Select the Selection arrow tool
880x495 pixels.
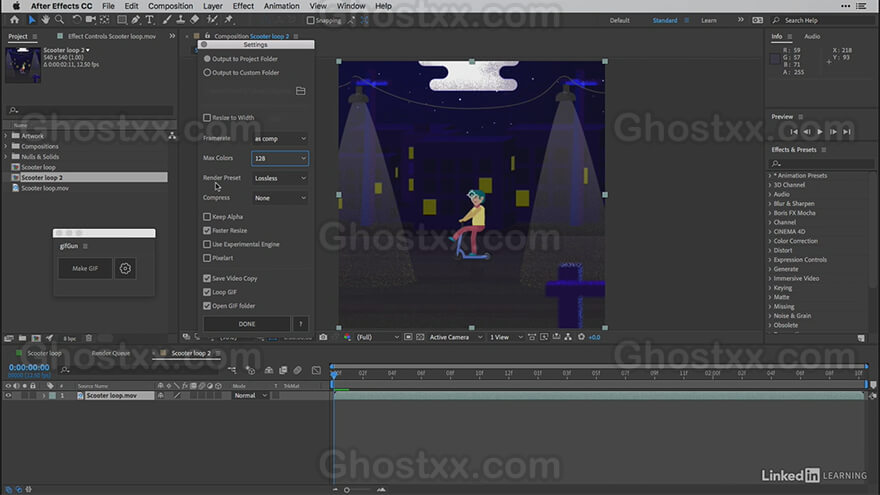(x=31, y=20)
